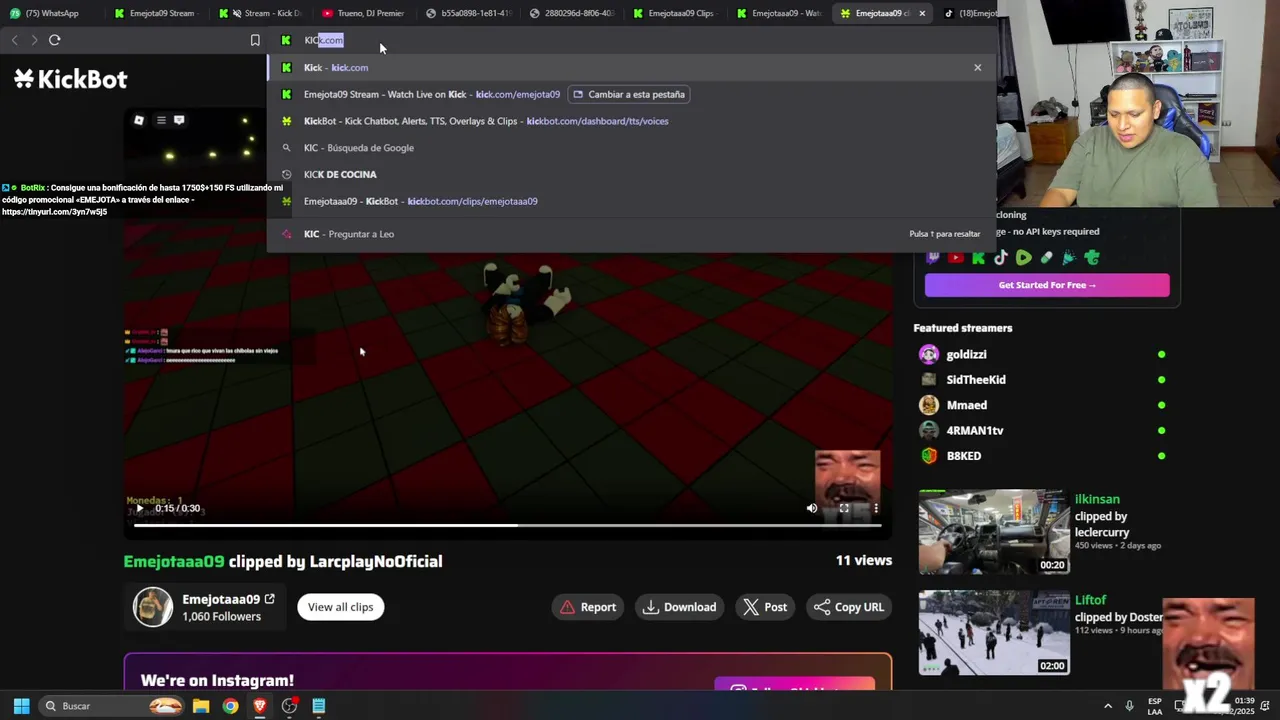Close the active Emejotaaa09 clip tab
This screenshot has width=1280, height=720.
922,13
